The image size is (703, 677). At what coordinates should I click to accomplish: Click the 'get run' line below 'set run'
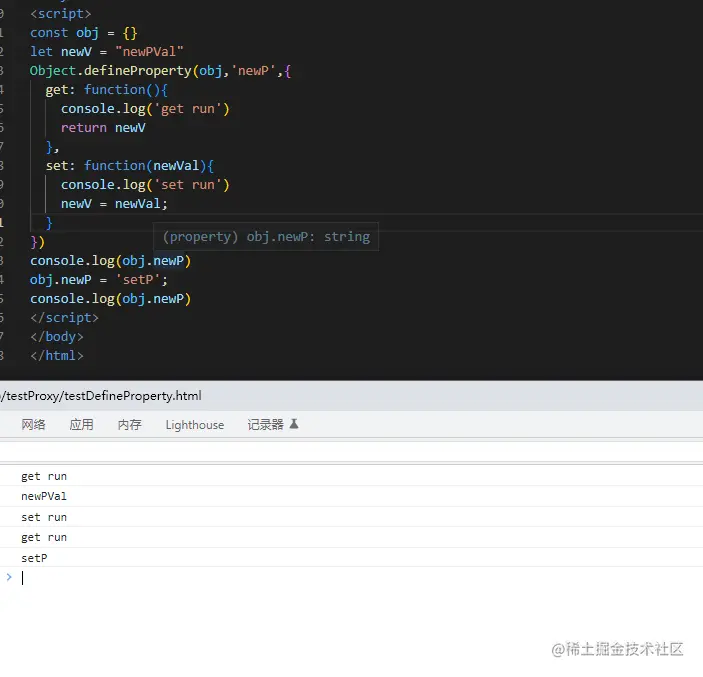(44, 537)
